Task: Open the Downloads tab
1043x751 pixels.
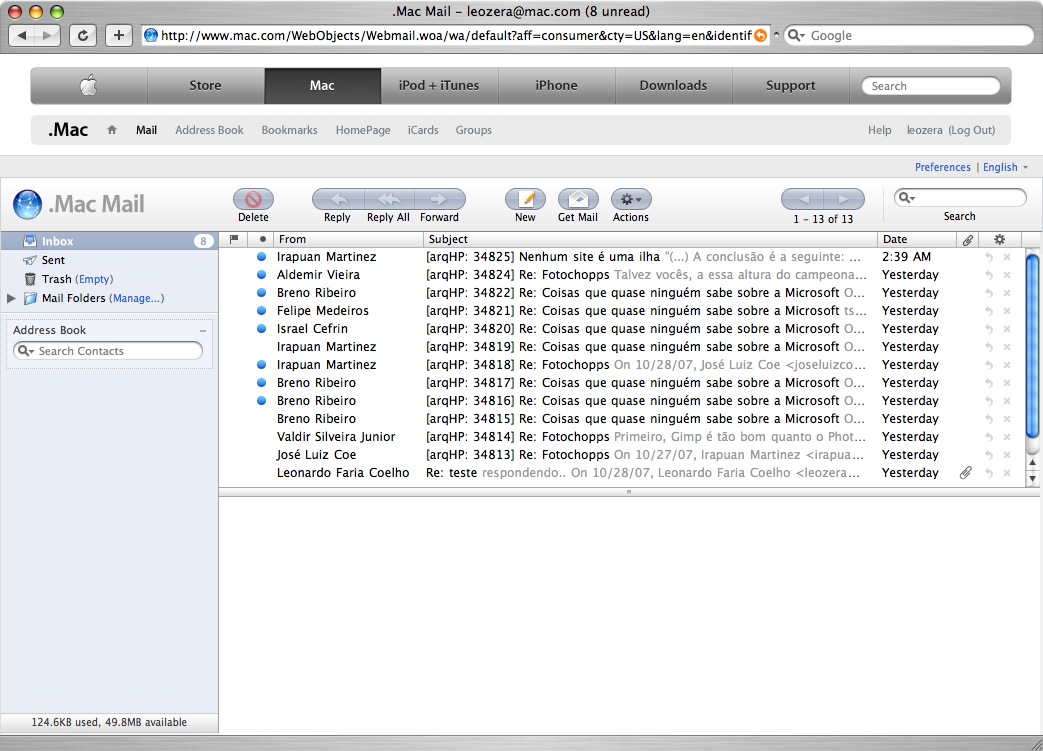Action: click(x=673, y=85)
